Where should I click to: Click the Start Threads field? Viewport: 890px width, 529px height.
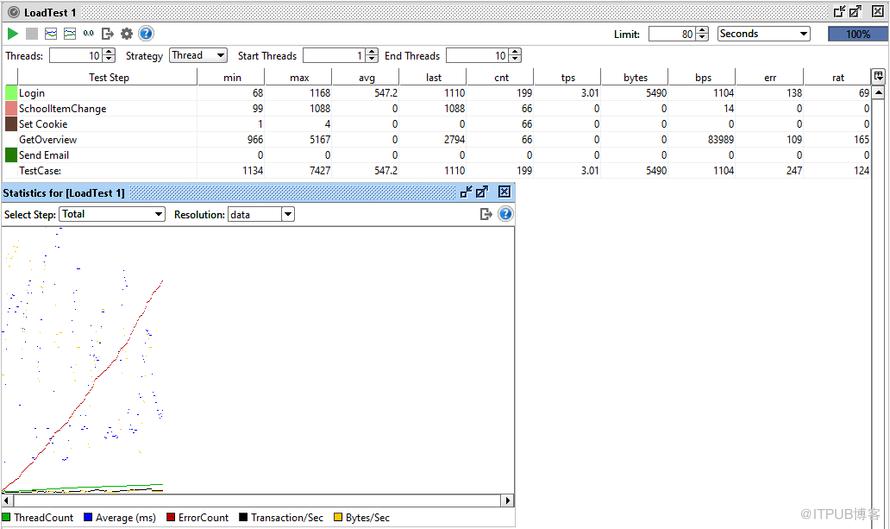tap(334, 56)
